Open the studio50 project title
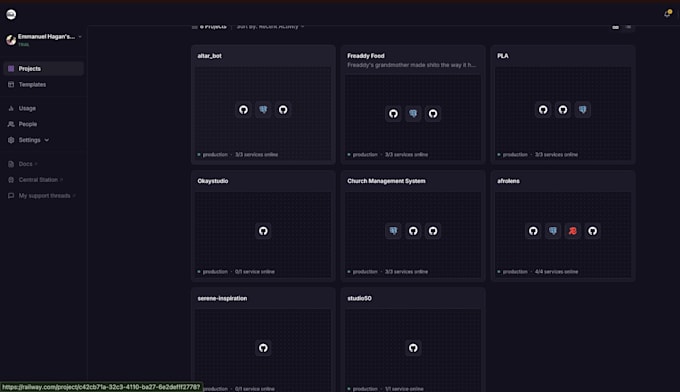This screenshot has height=392, width=680. (x=359, y=298)
